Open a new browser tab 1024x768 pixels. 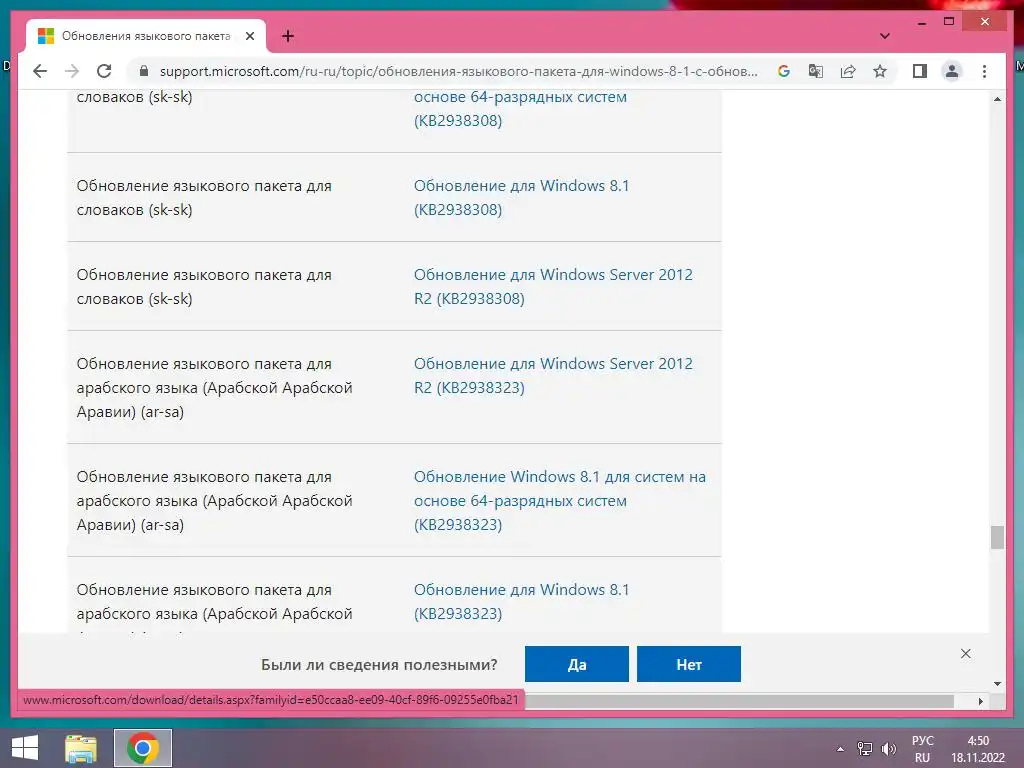coord(288,36)
